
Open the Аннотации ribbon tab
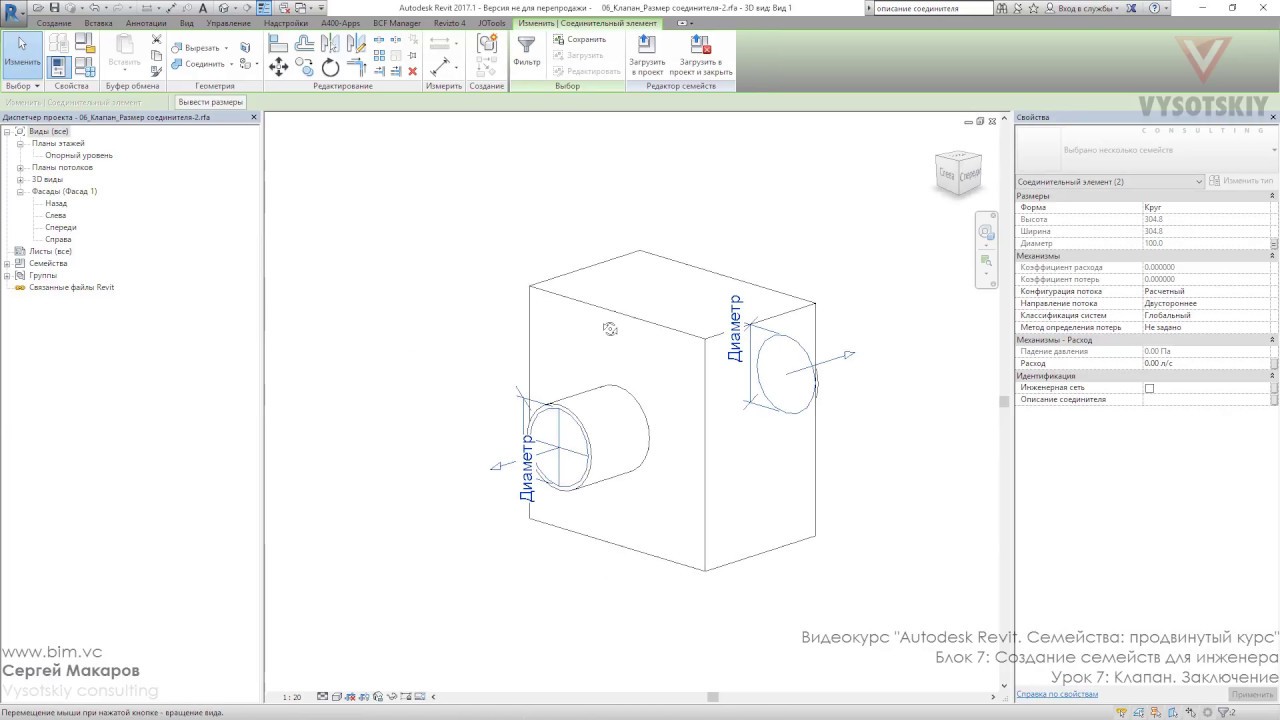pyautogui.click(x=146, y=23)
